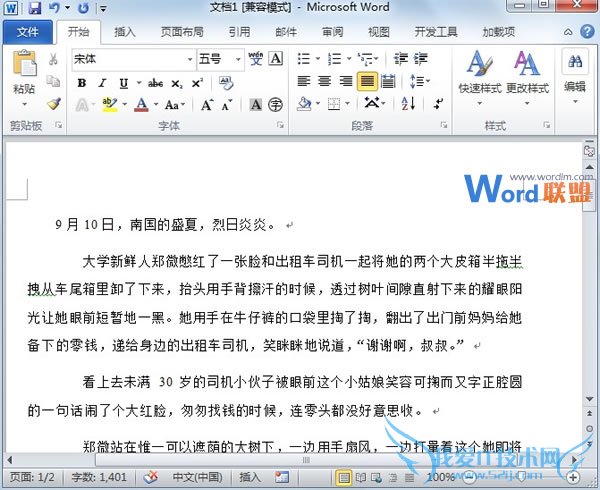600x490 pixels.
Task: Toggle Superscript formatting
Action: tap(197, 83)
